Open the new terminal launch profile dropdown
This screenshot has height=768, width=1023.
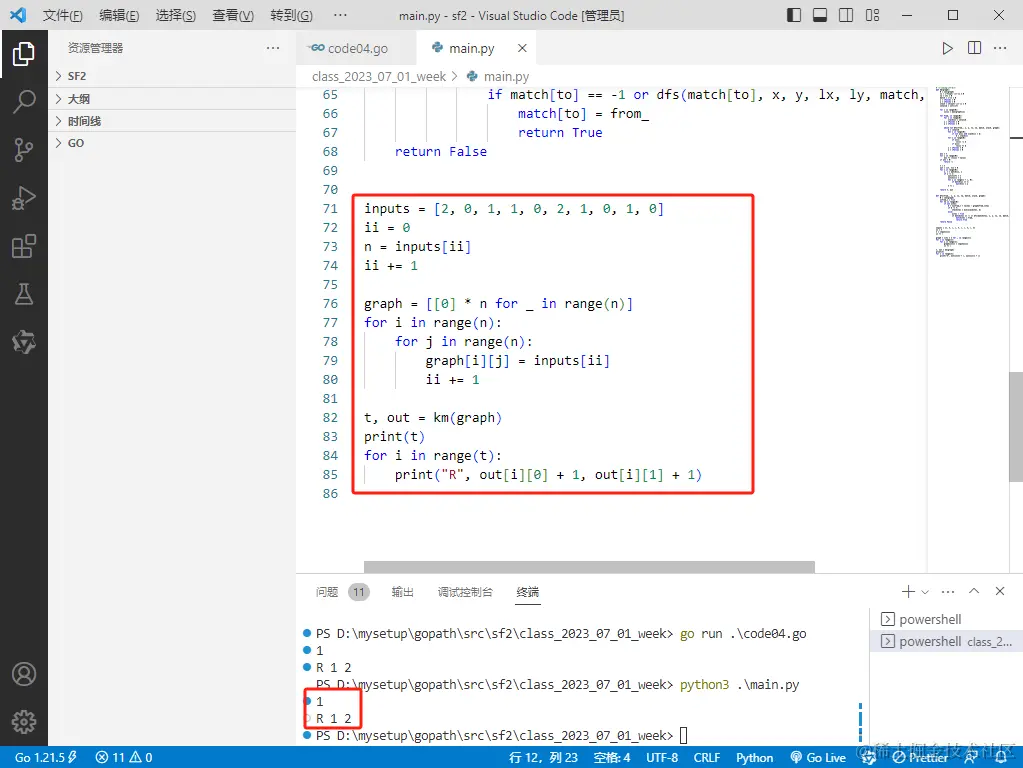pyautogui.click(x=924, y=592)
